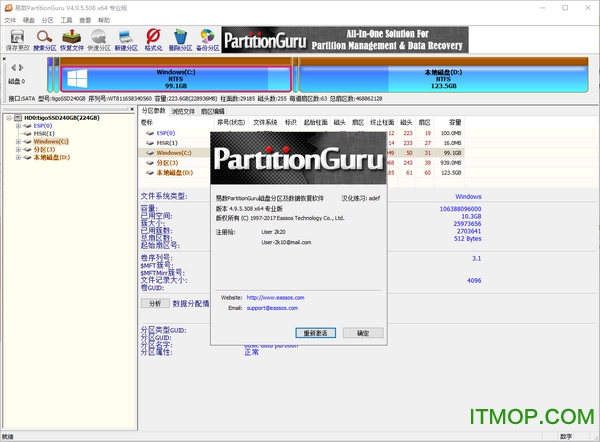Click the 本地磁盘(D:) drive icon in partition table
Image resolution: width=600 pixels, height=442 pixels.
tap(150, 173)
